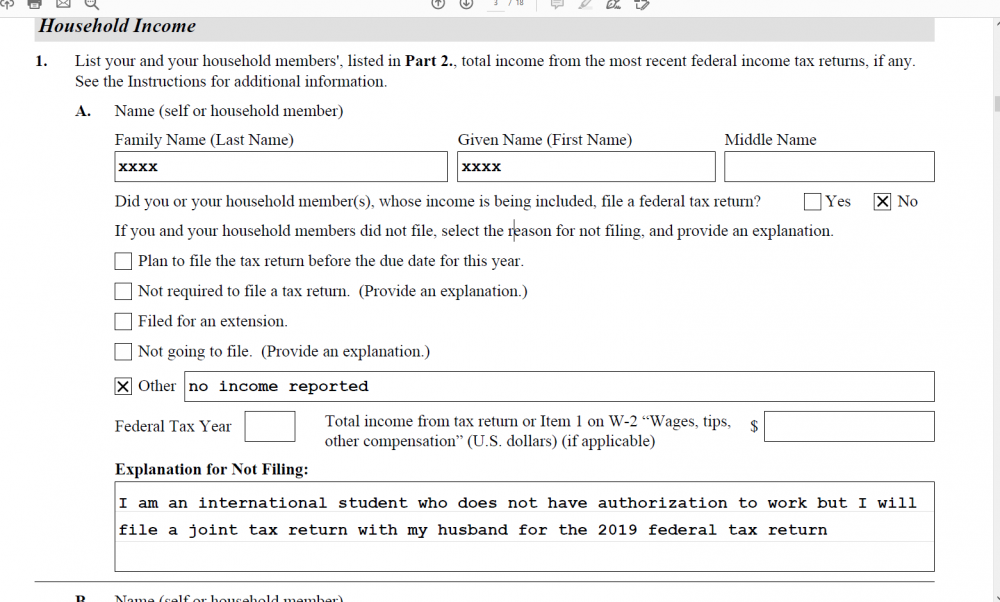Image resolution: width=1000 pixels, height=602 pixels.
Task: Check Yes for filed federal tax return
Action: pyautogui.click(x=812, y=202)
